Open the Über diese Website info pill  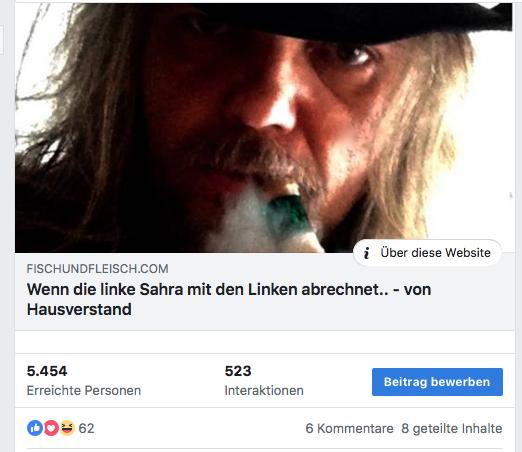pyautogui.click(x=427, y=253)
